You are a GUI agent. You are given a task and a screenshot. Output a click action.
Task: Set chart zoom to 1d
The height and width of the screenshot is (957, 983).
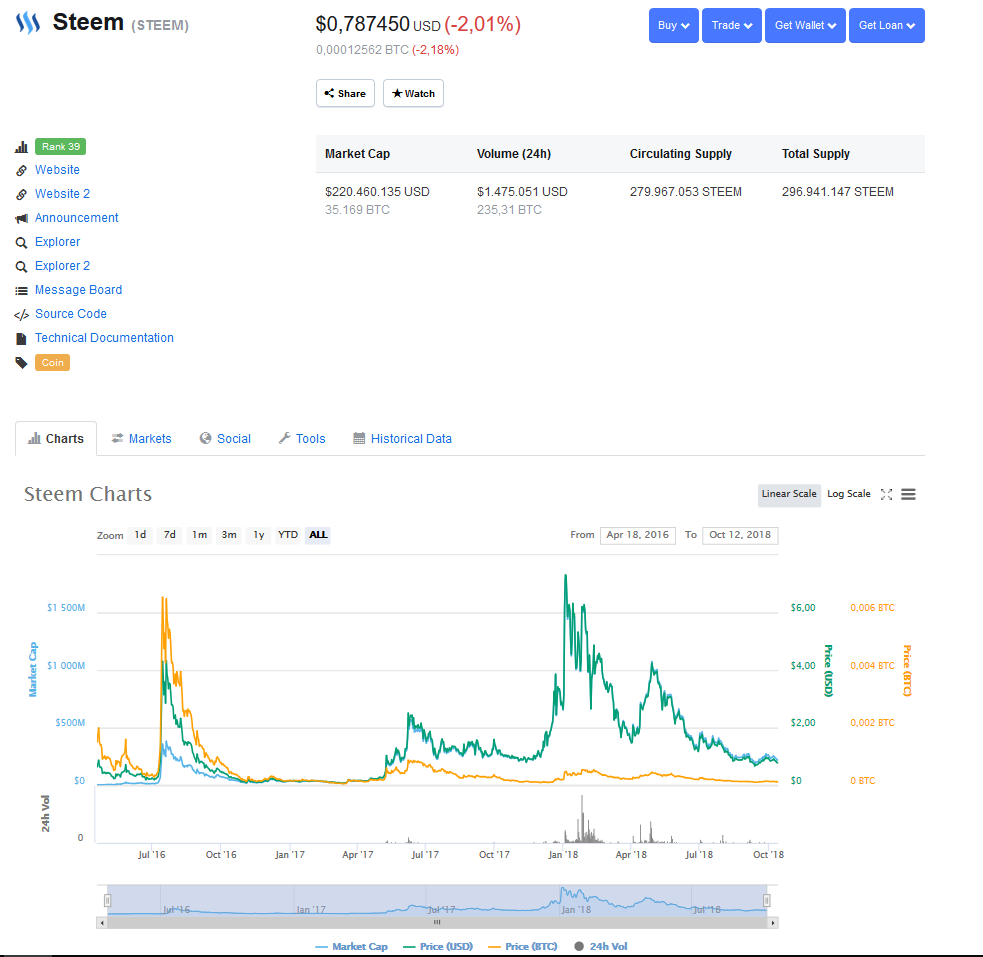[140, 535]
